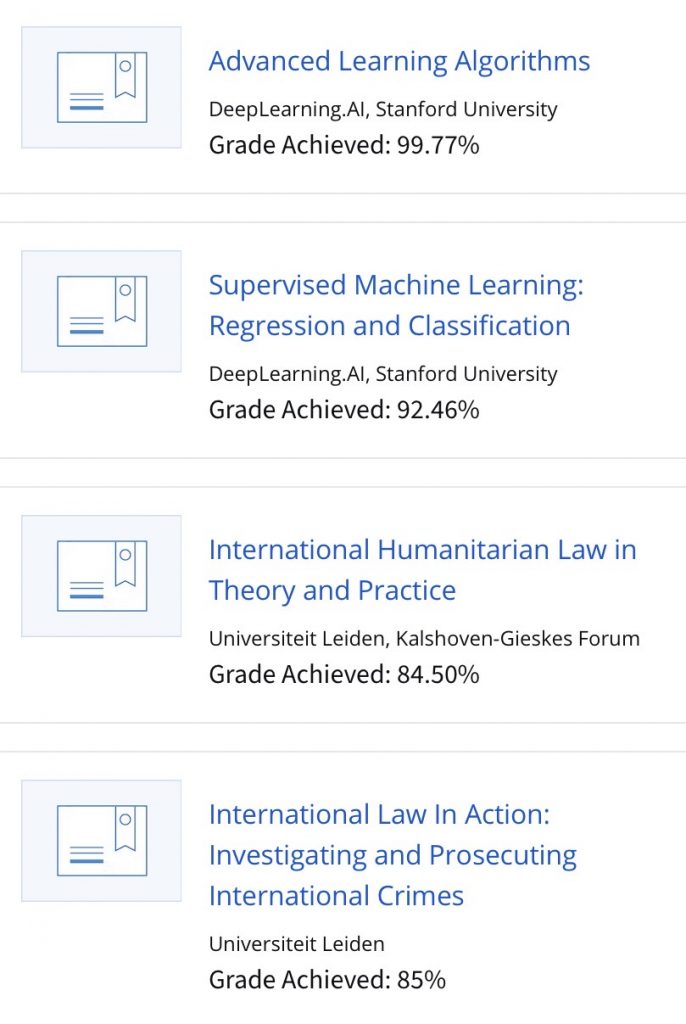The height and width of the screenshot is (1024, 686).
Task: Click the International Law In Action certificate icon
Action: pyautogui.click(x=101, y=840)
